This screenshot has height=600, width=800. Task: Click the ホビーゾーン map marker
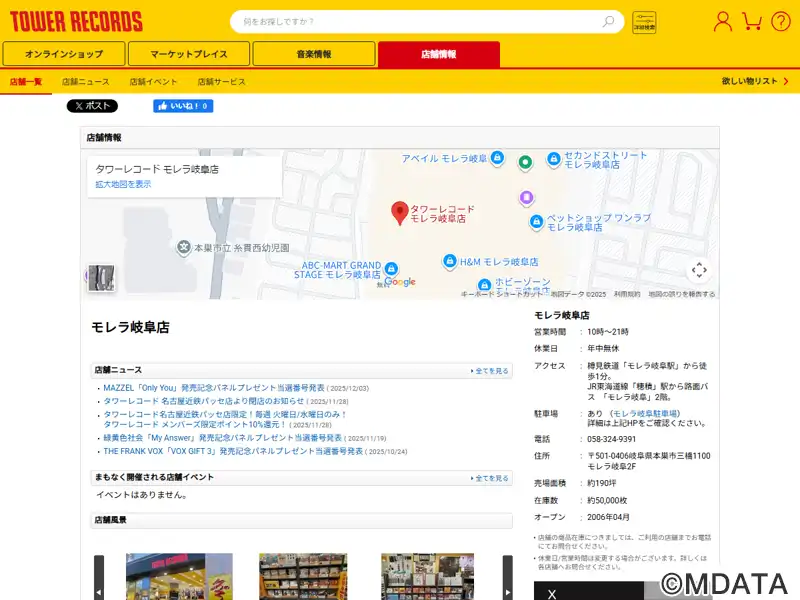484,285
